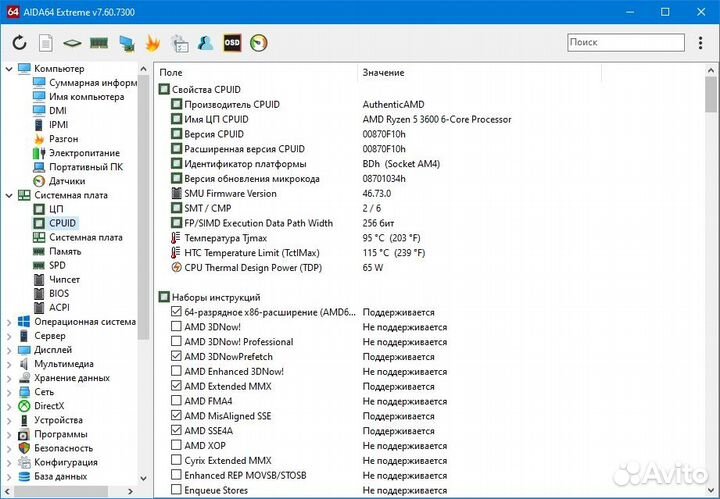
Task: Open the OSD panel icon
Action: (x=232, y=43)
